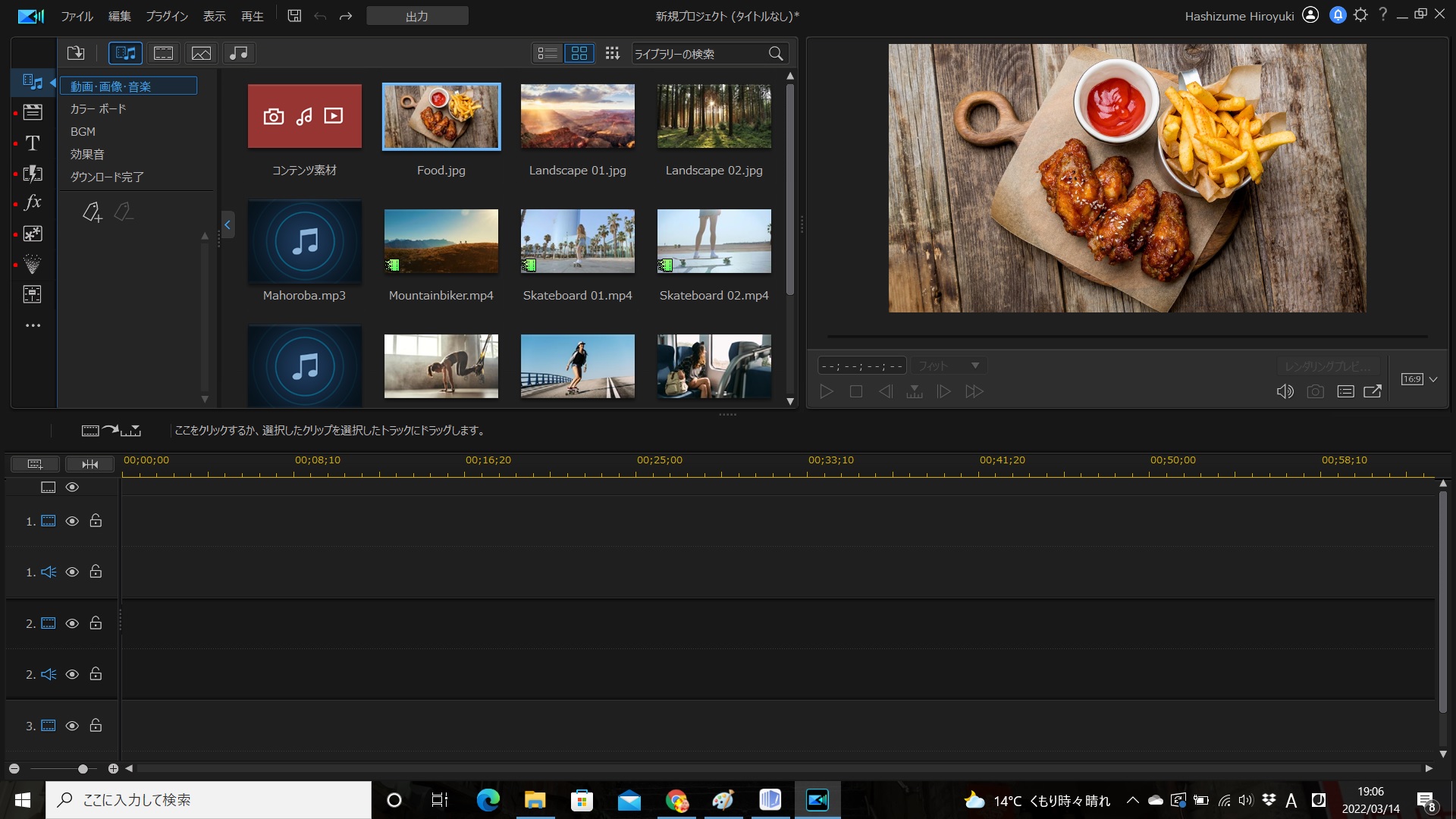1456x819 pixels.
Task: Open the PiP Objects Room icon
Action: pos(33,234)
